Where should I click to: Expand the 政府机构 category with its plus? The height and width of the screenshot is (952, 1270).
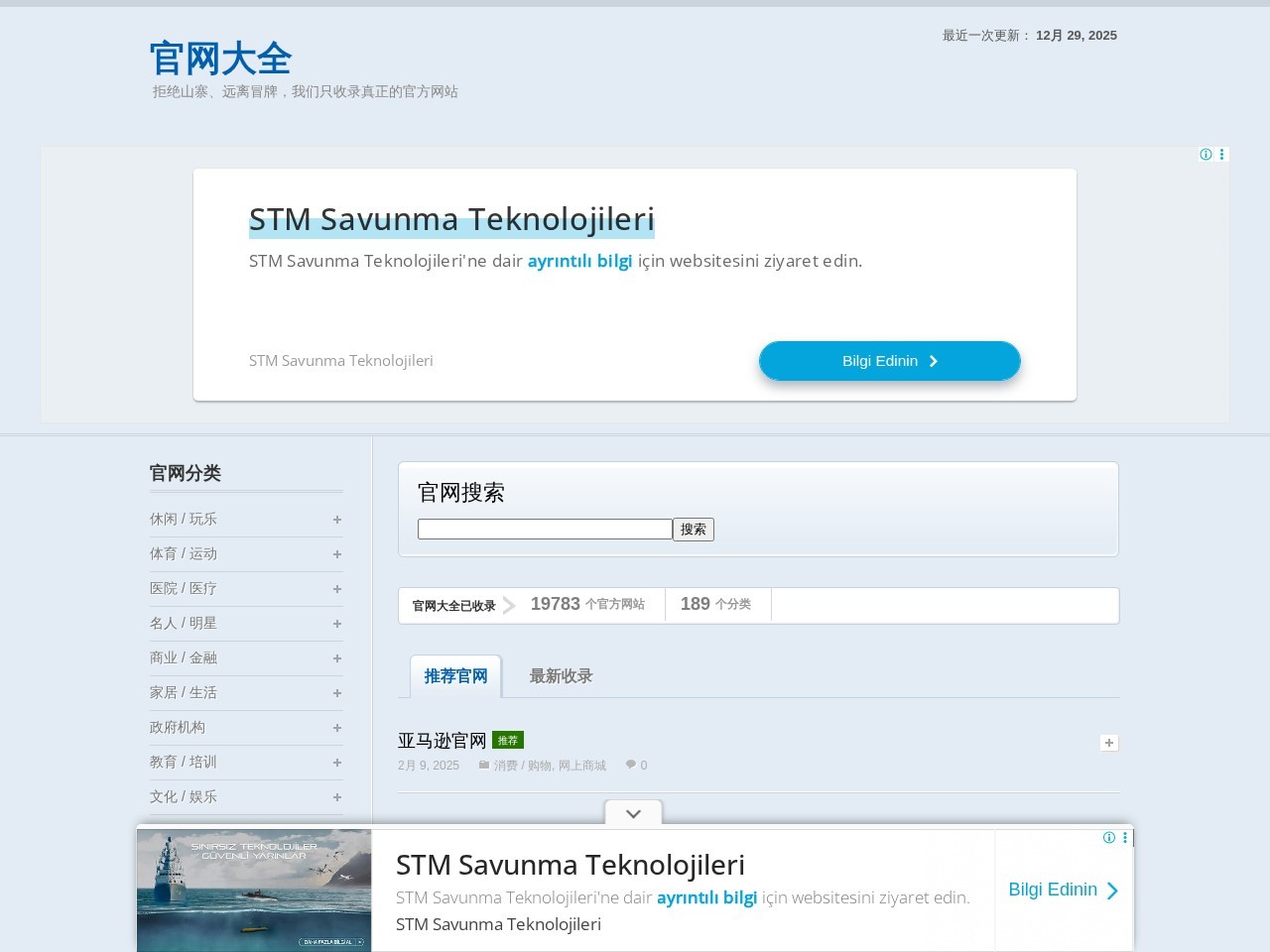click(337, 728)
